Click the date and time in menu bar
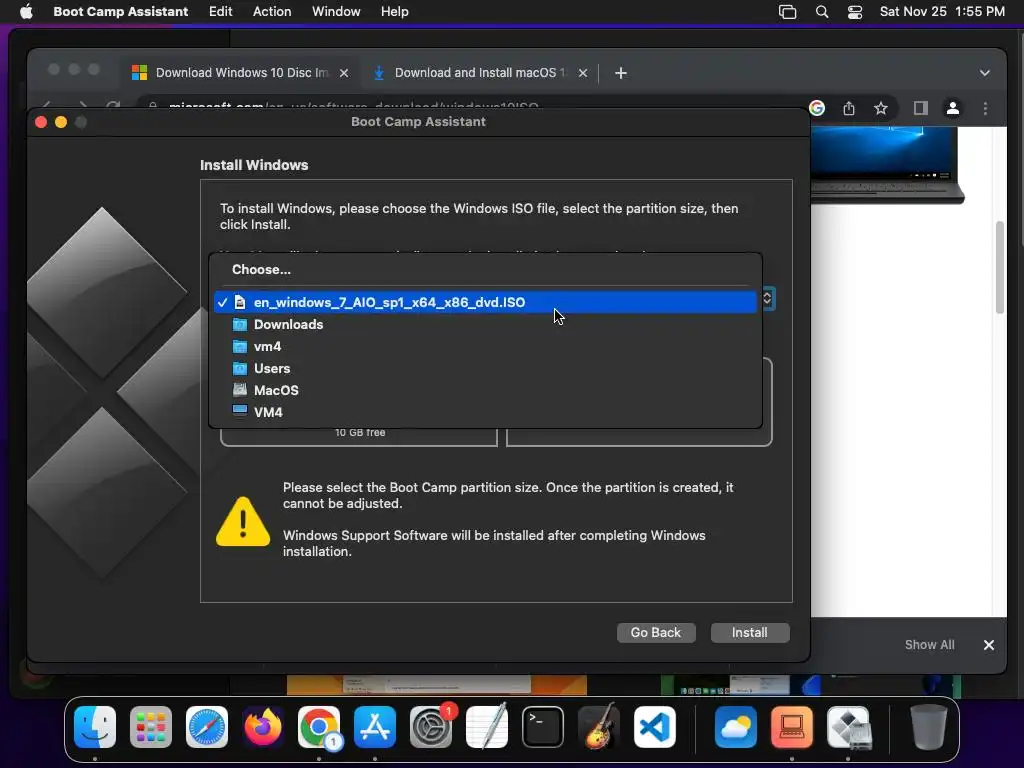1024x768 pixels. point(942,12)
